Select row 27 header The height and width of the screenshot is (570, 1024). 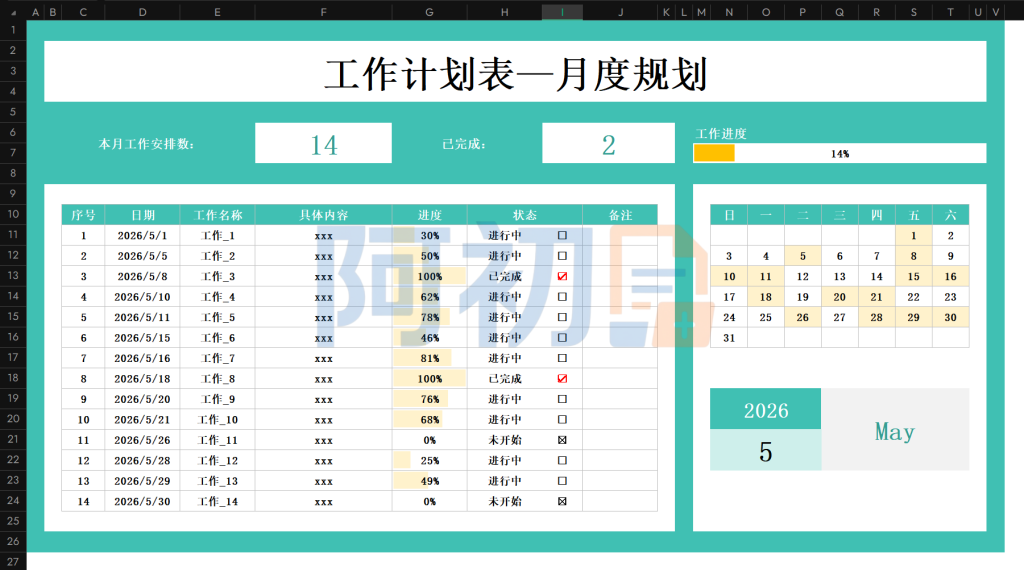(x=13, y=562)
